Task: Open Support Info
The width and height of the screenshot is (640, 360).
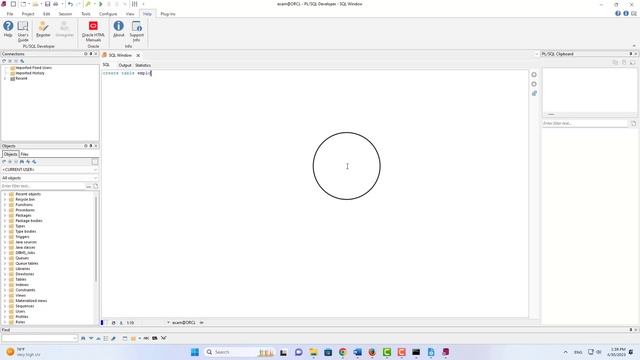Action: [x=136, y=31]
